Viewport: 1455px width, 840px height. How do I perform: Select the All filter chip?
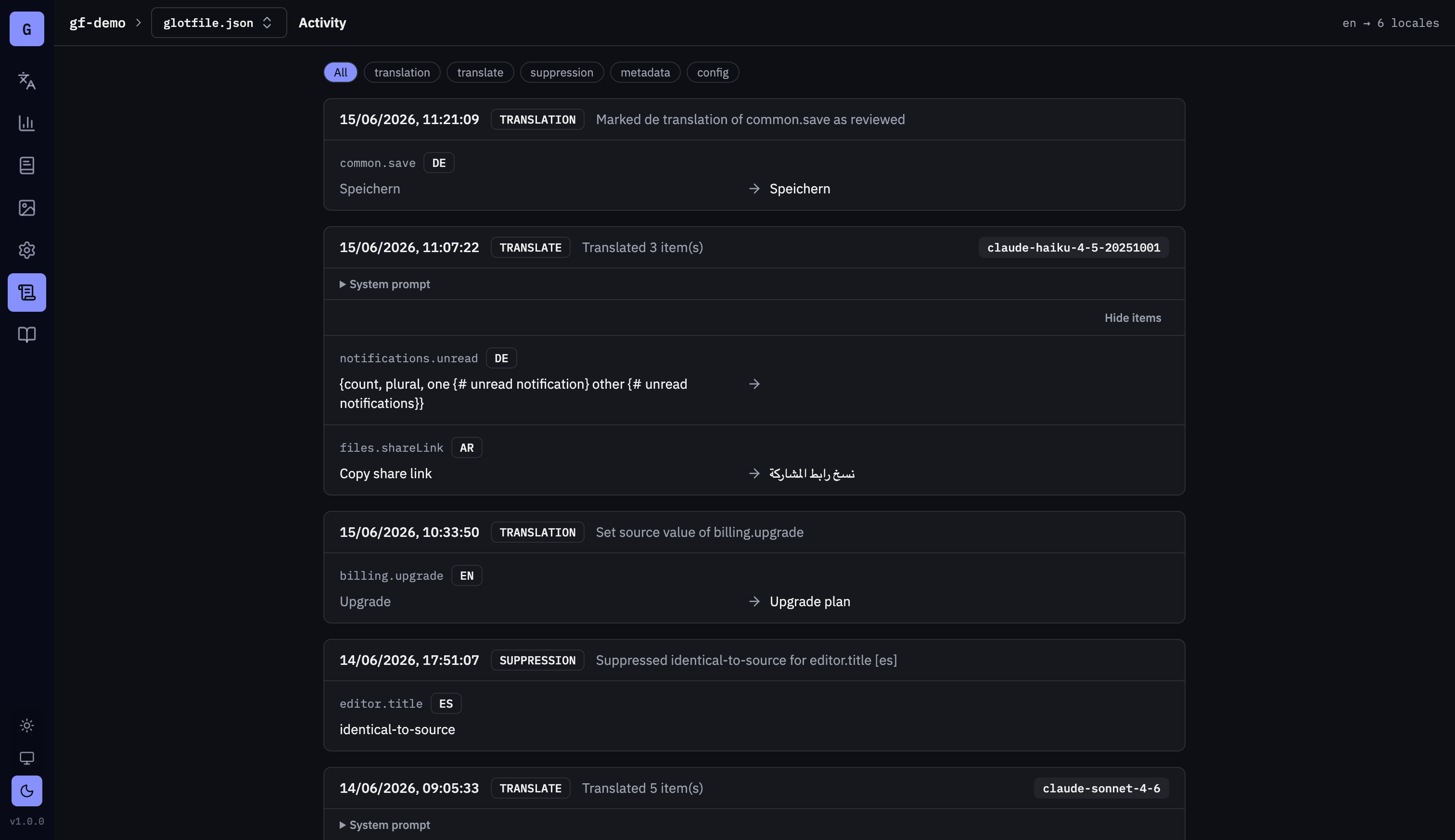click(x=340, y=72)
